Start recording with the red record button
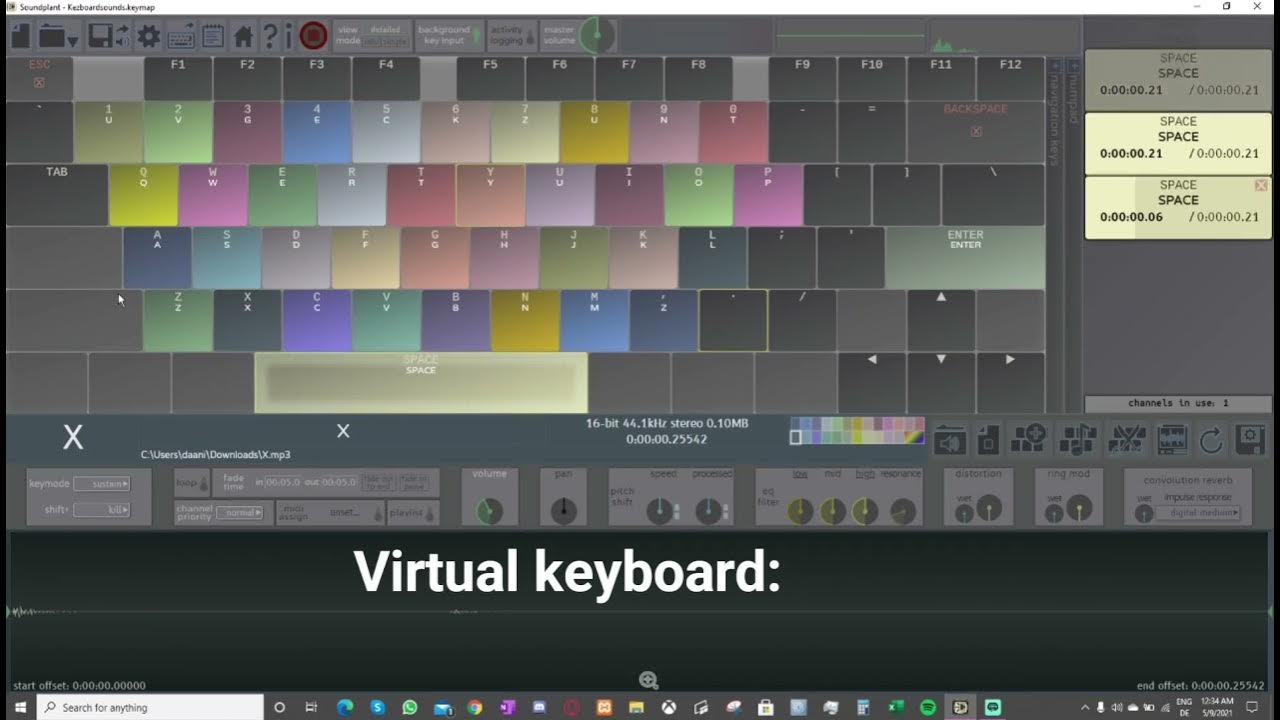Screen dimensions: 1280x720 click(313, 37)
